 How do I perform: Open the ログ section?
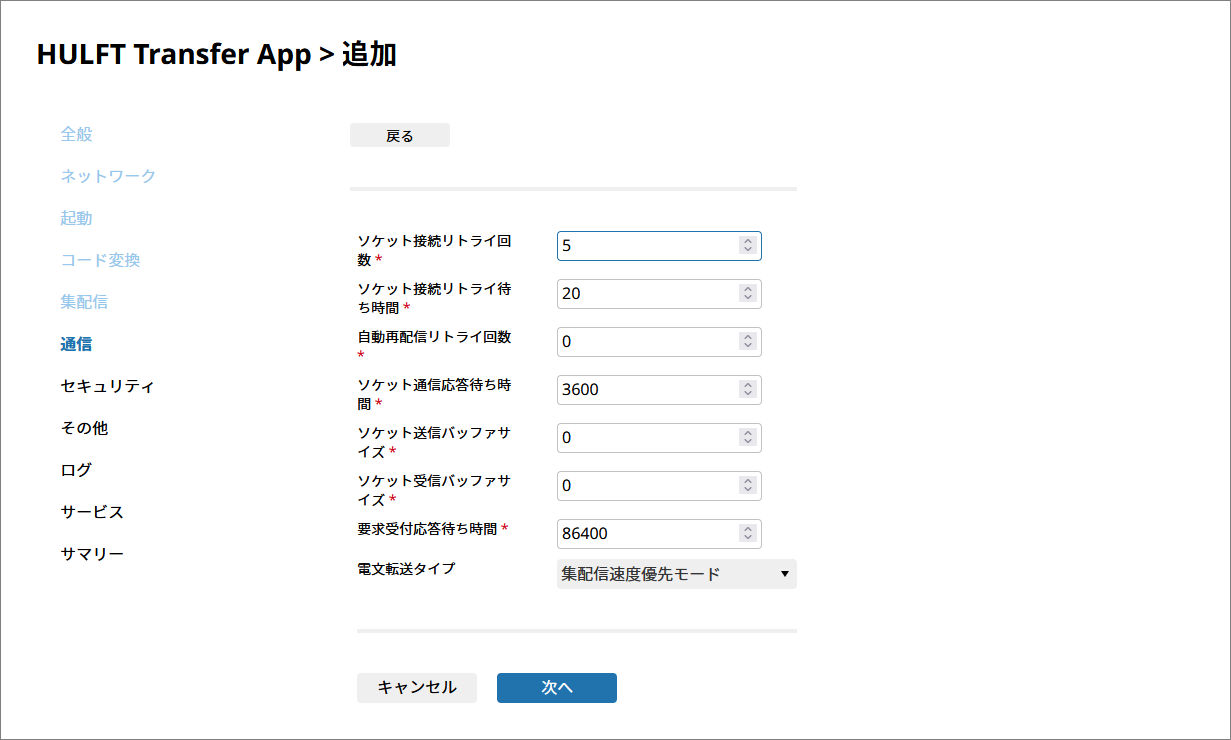point(76,470)
